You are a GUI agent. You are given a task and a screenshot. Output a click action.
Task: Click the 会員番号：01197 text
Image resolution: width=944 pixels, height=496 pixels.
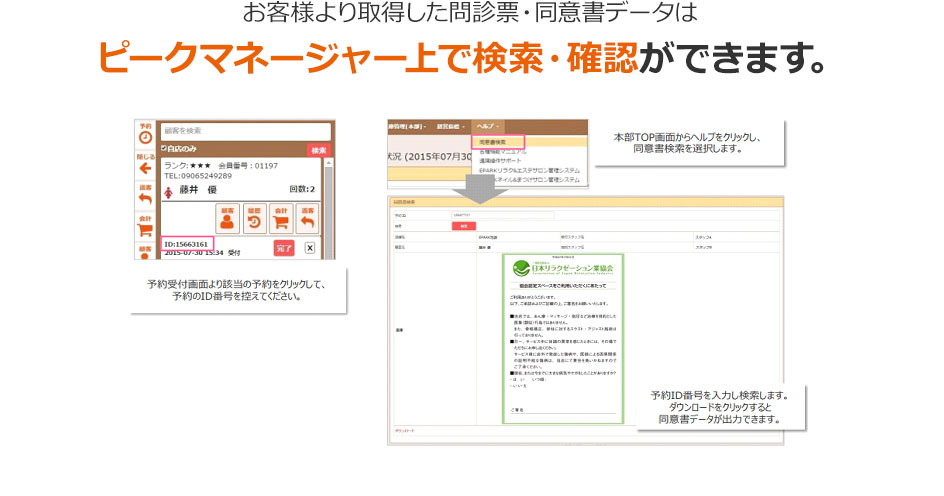coord(248,166)
